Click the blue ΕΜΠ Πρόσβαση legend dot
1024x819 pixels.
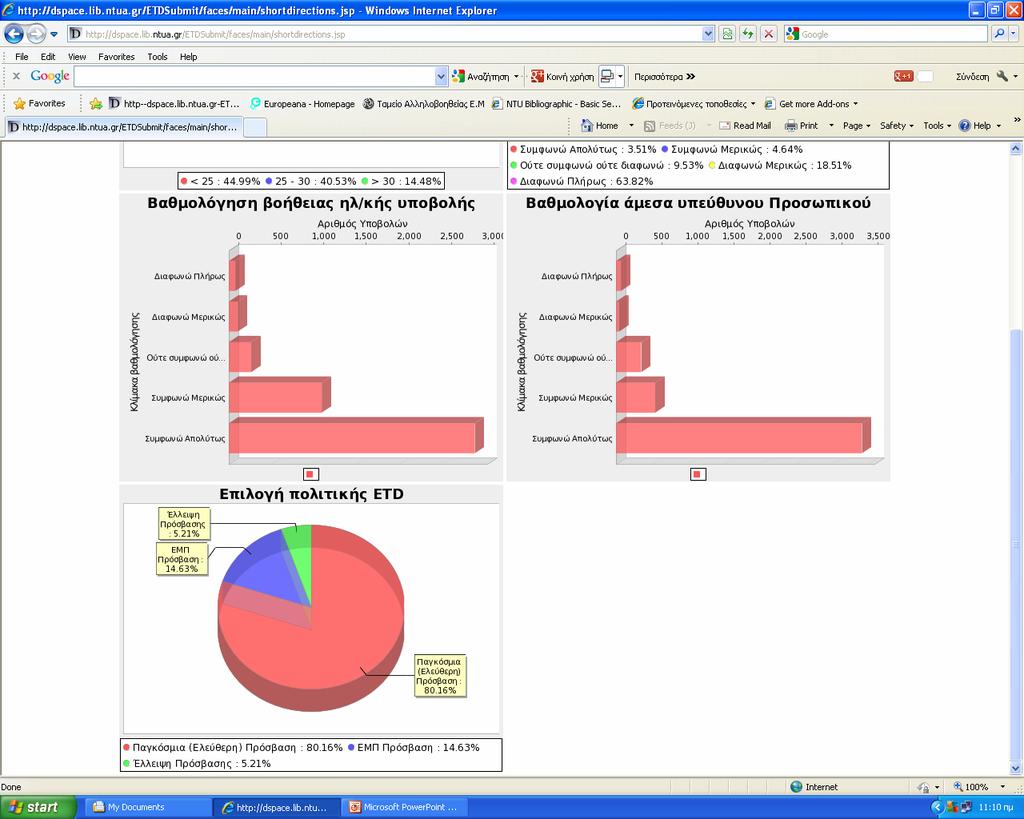pos(352,747)
